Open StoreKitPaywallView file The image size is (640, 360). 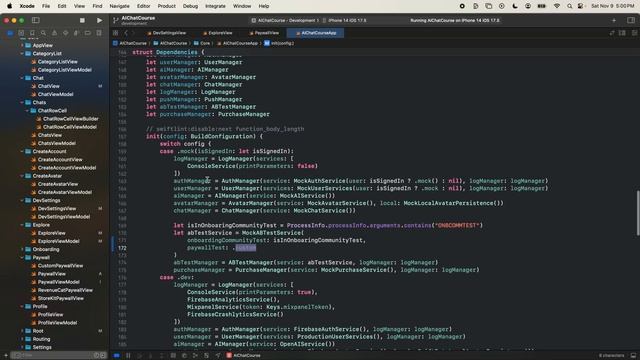60,298
